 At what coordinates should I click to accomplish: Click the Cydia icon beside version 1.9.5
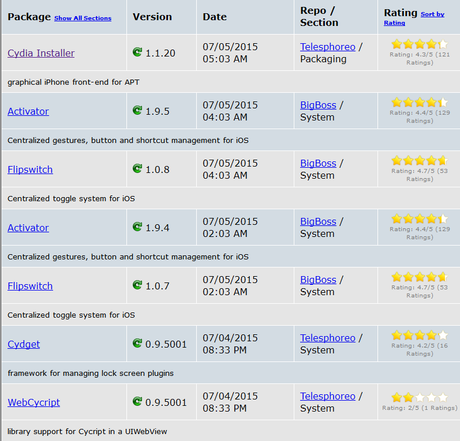[x=137, y=110]
